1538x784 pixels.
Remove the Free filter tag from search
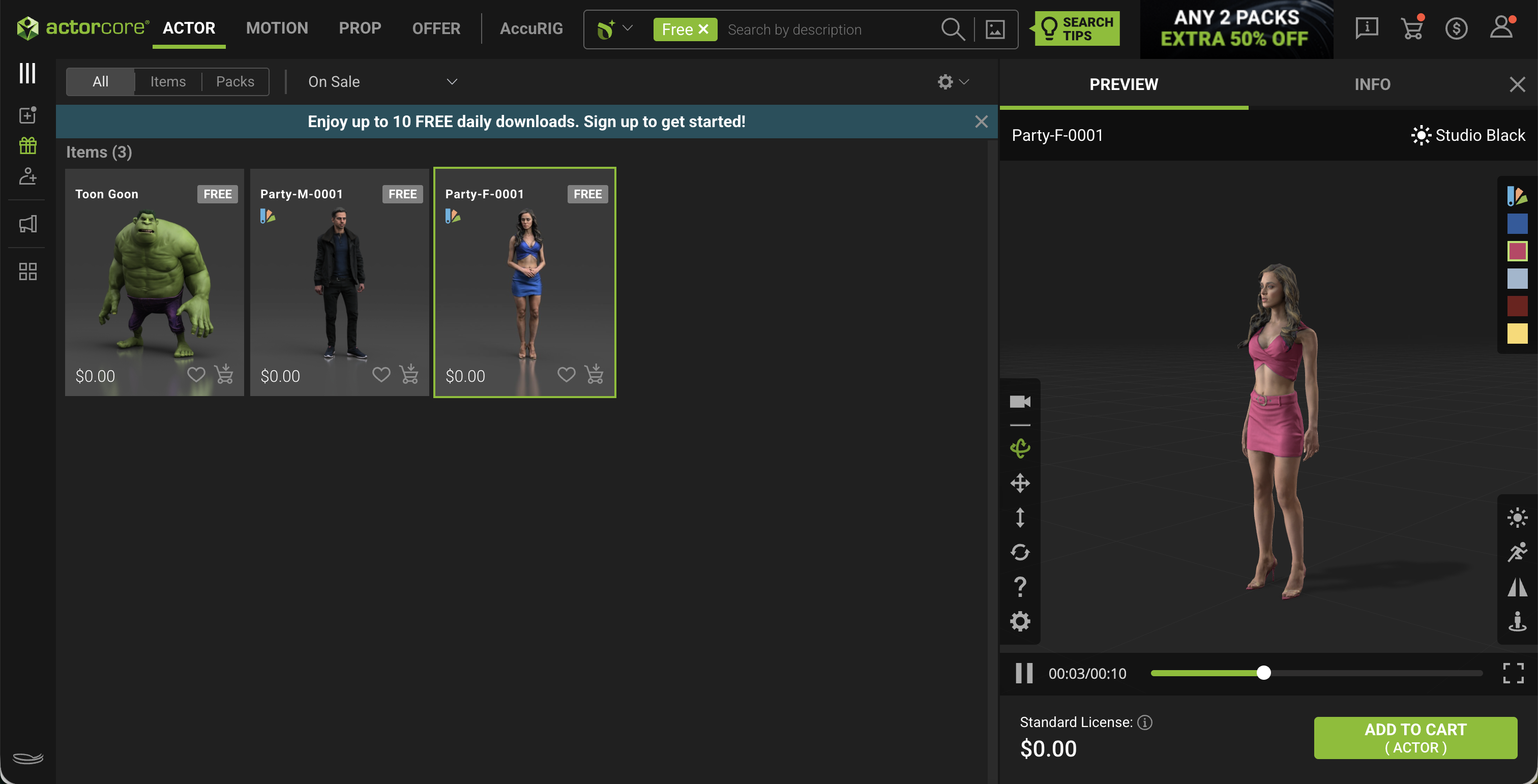pyautogui.click(x=703, y=29)
